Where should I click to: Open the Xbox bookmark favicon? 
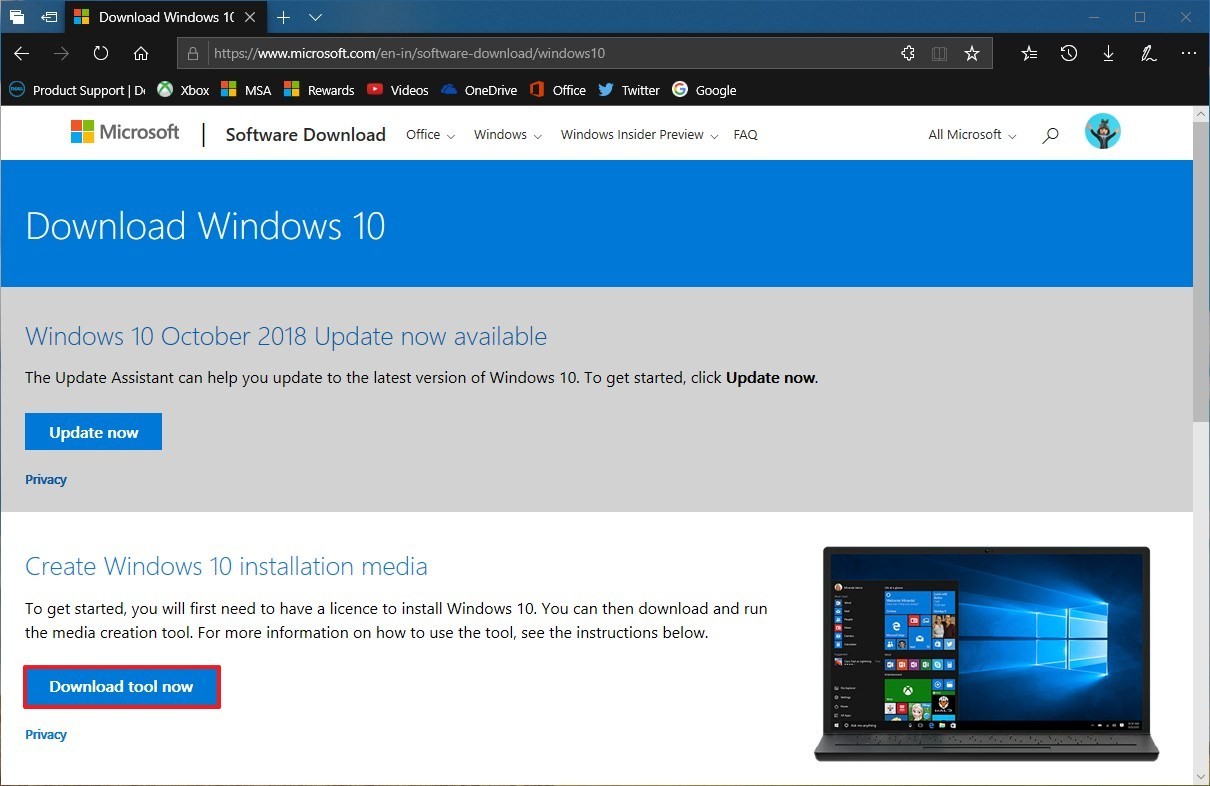pos(164,90)
